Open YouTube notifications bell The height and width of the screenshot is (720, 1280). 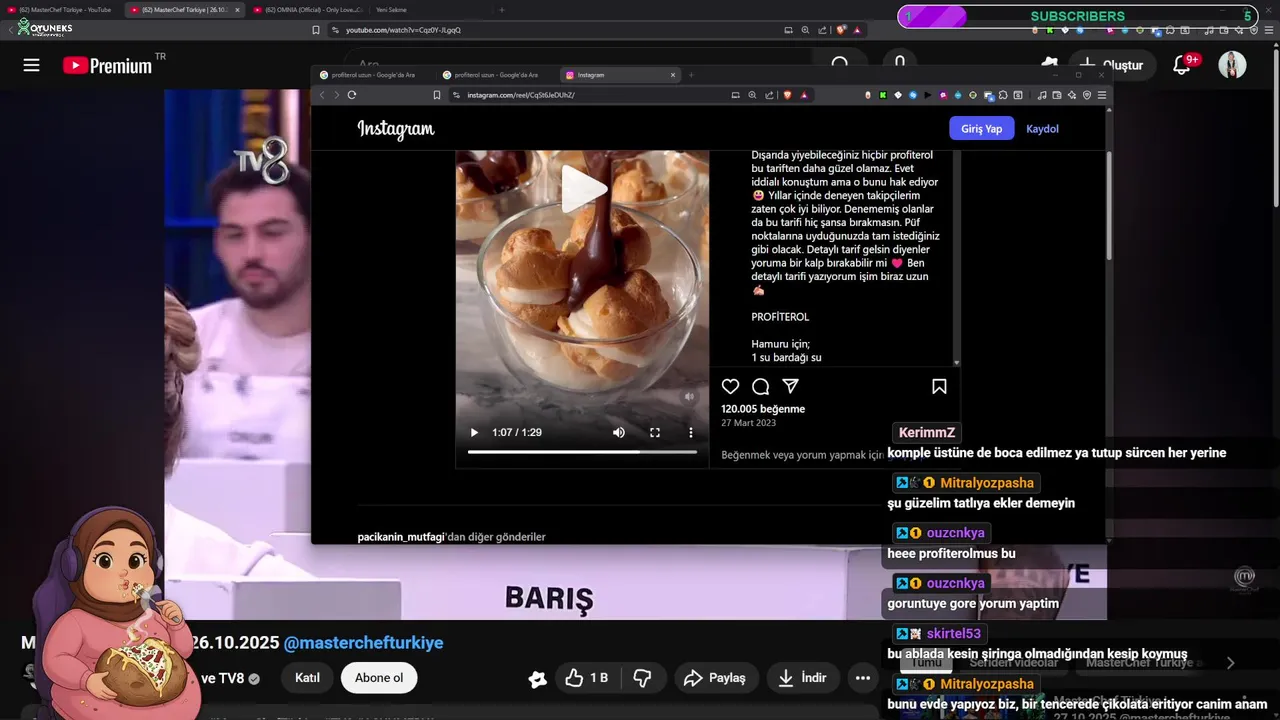point(1182,65)
